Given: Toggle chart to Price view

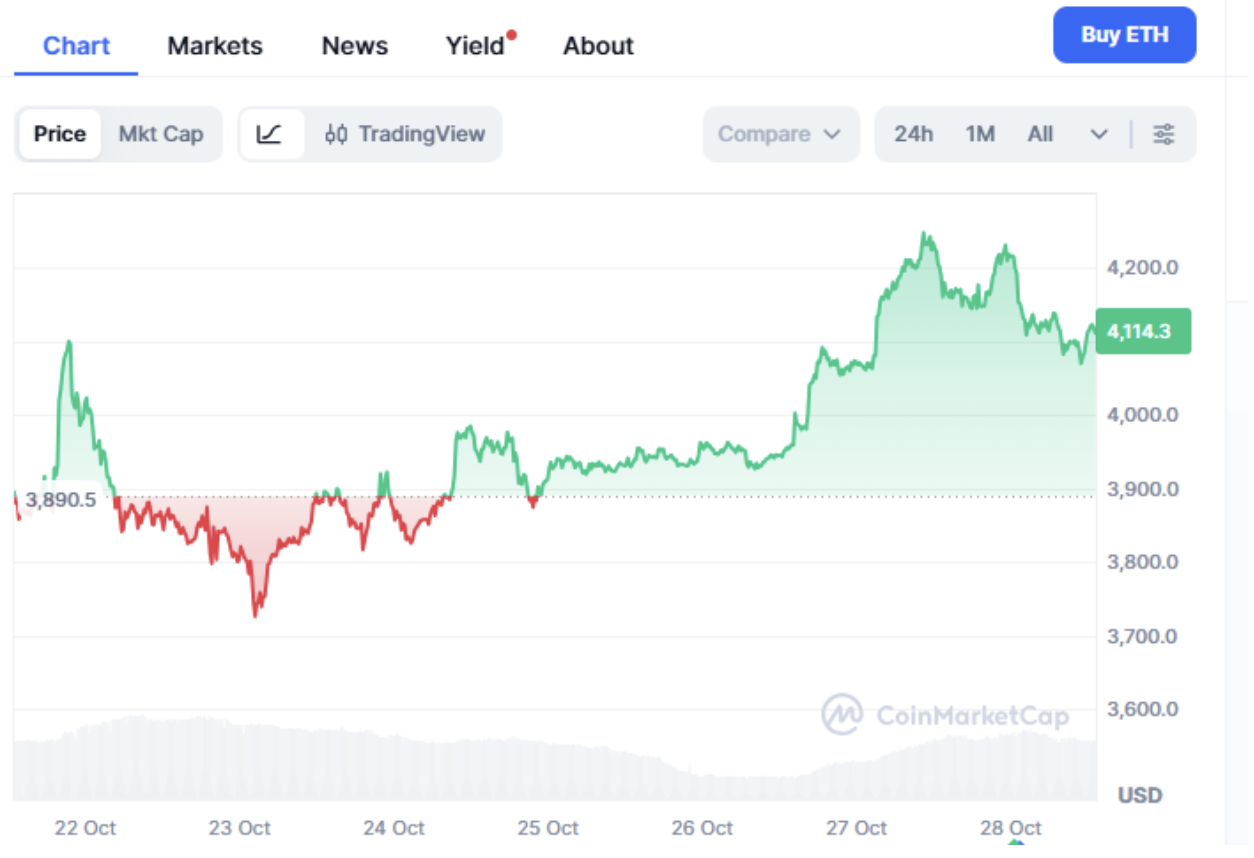Looking at the screenshot, I should point(60,134).
